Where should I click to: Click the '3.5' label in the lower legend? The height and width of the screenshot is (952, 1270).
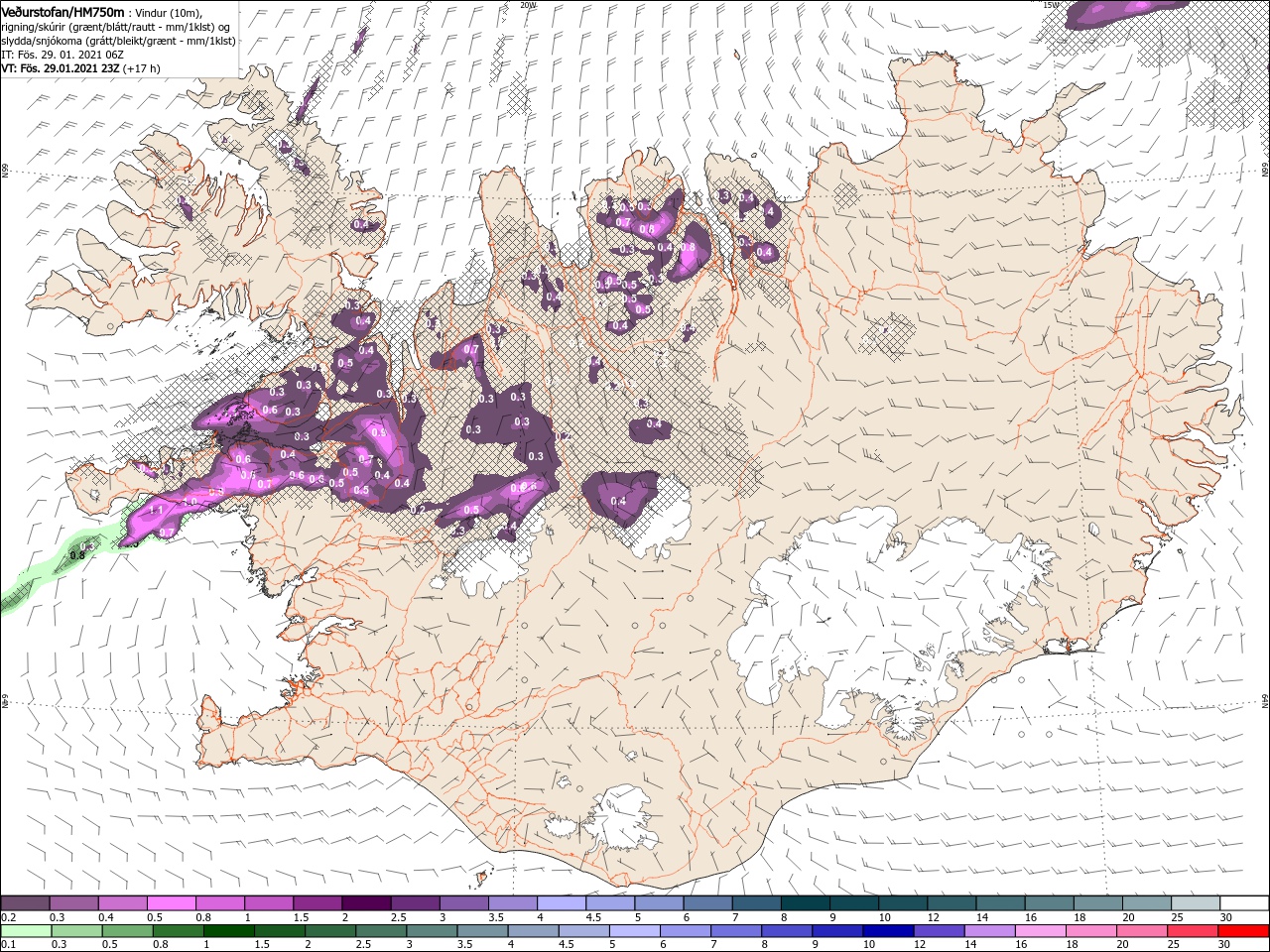pyautogui.click(x=465, y=945)
